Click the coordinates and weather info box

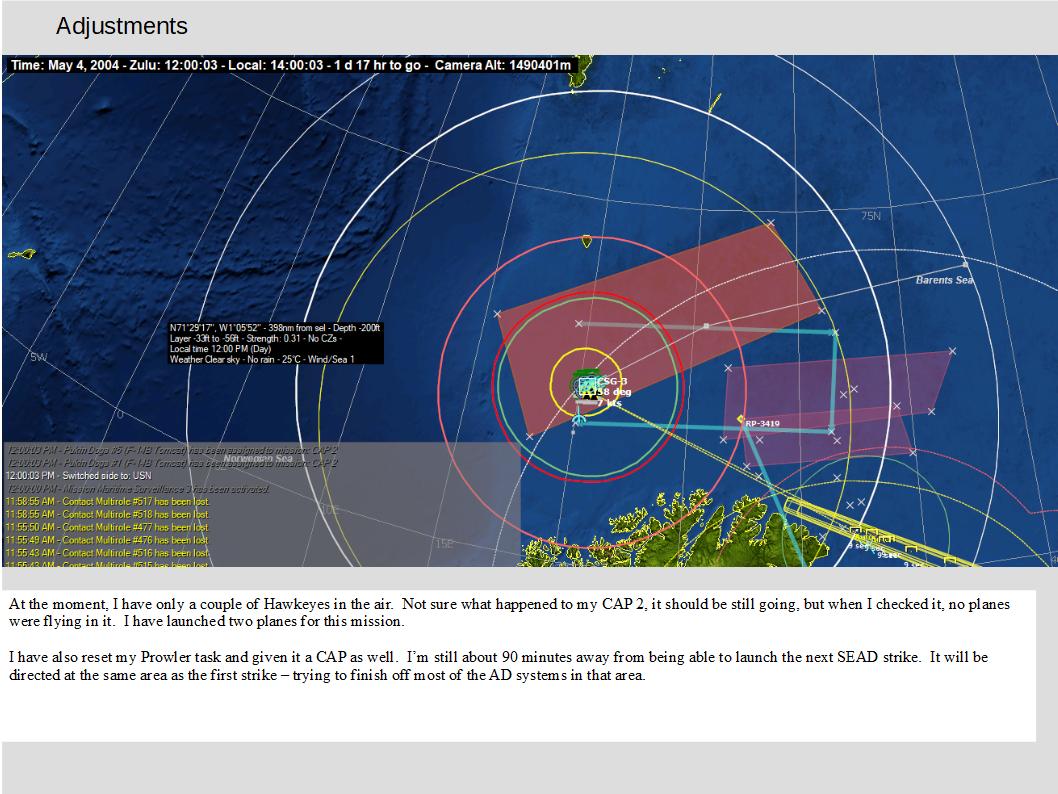pyautogui.click(x=276, y=343)
